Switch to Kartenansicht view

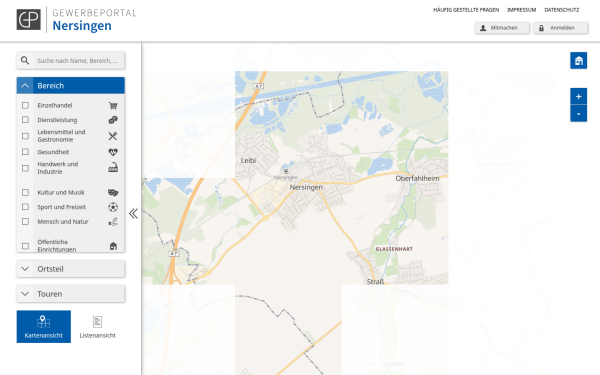[x=44, y=326]
